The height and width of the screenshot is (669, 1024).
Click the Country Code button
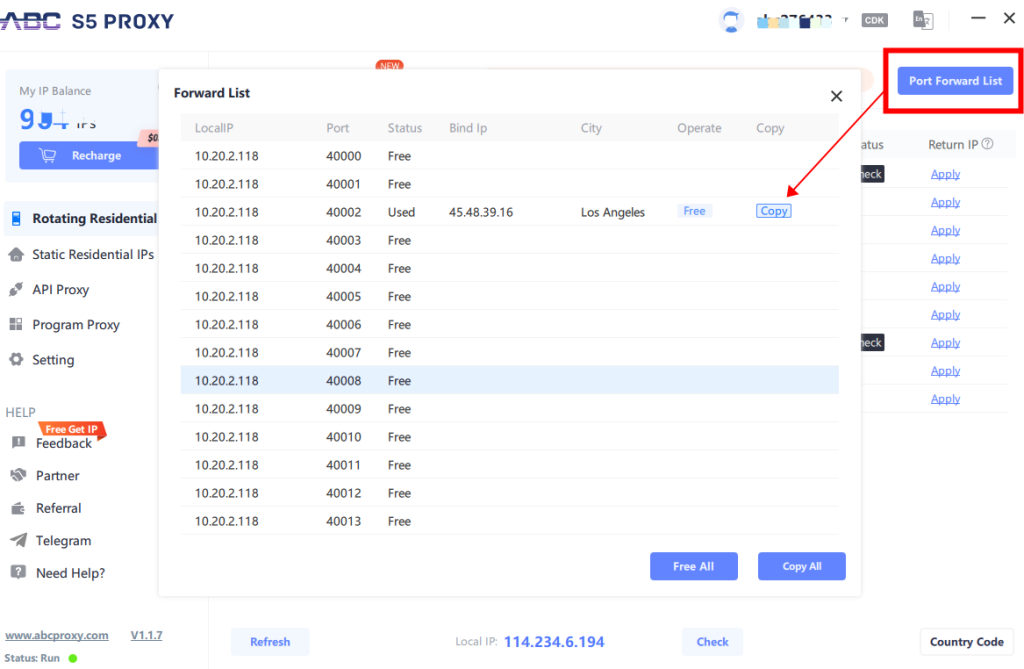pos(967,642)
